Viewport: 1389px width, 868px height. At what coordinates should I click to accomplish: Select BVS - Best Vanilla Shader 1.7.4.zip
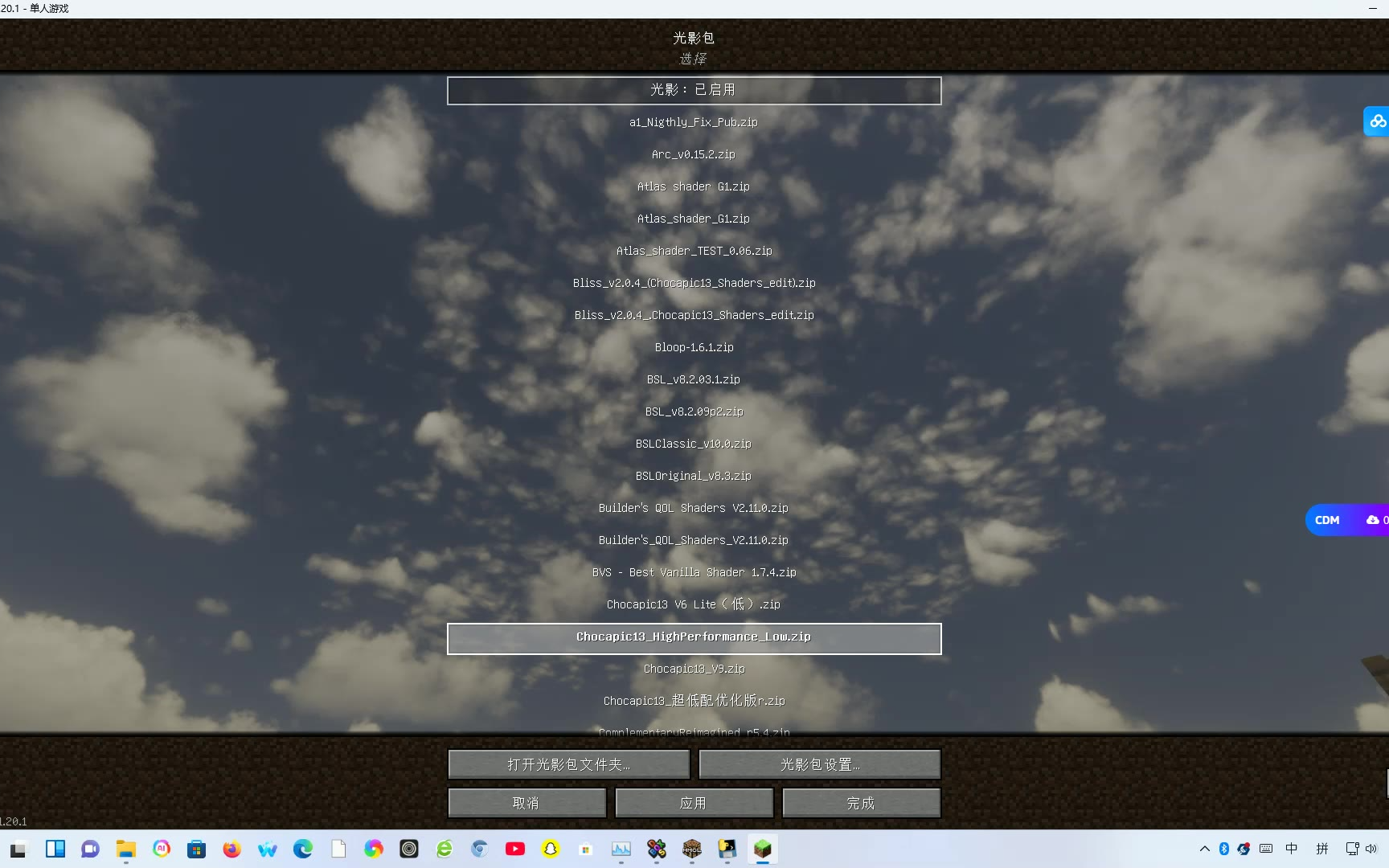pyautogui.click(x=694, y=572)
